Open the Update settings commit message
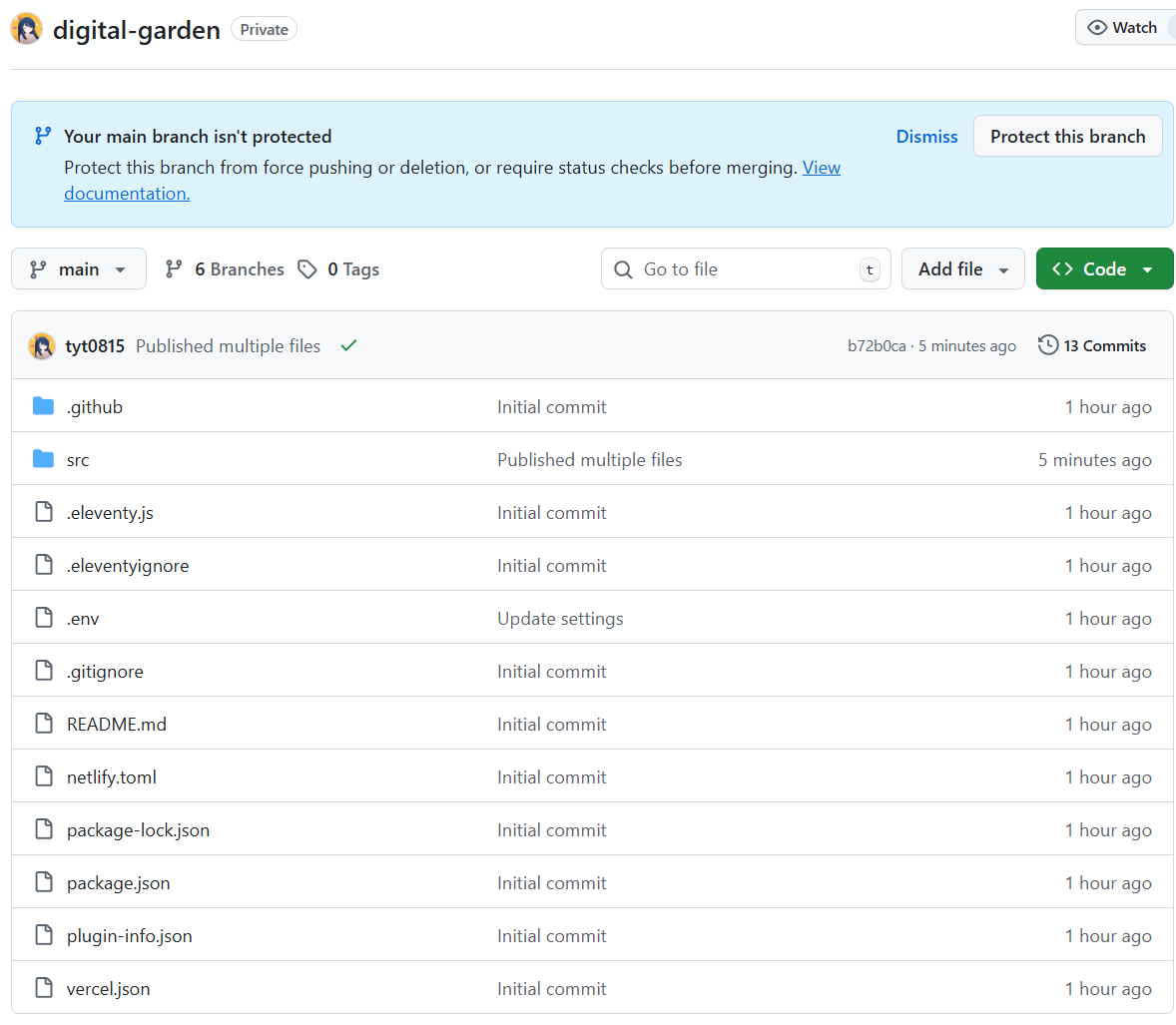The width and height of the screenshot is (1176, 1025). click(560, 619)
